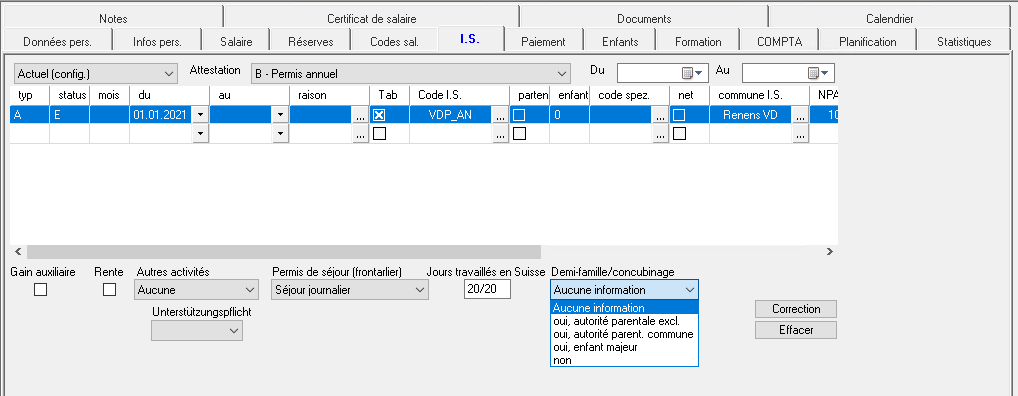Click the grid scroll left arrow
Viewport: 1018px width, 396px height.
click(x=18, y=251)
